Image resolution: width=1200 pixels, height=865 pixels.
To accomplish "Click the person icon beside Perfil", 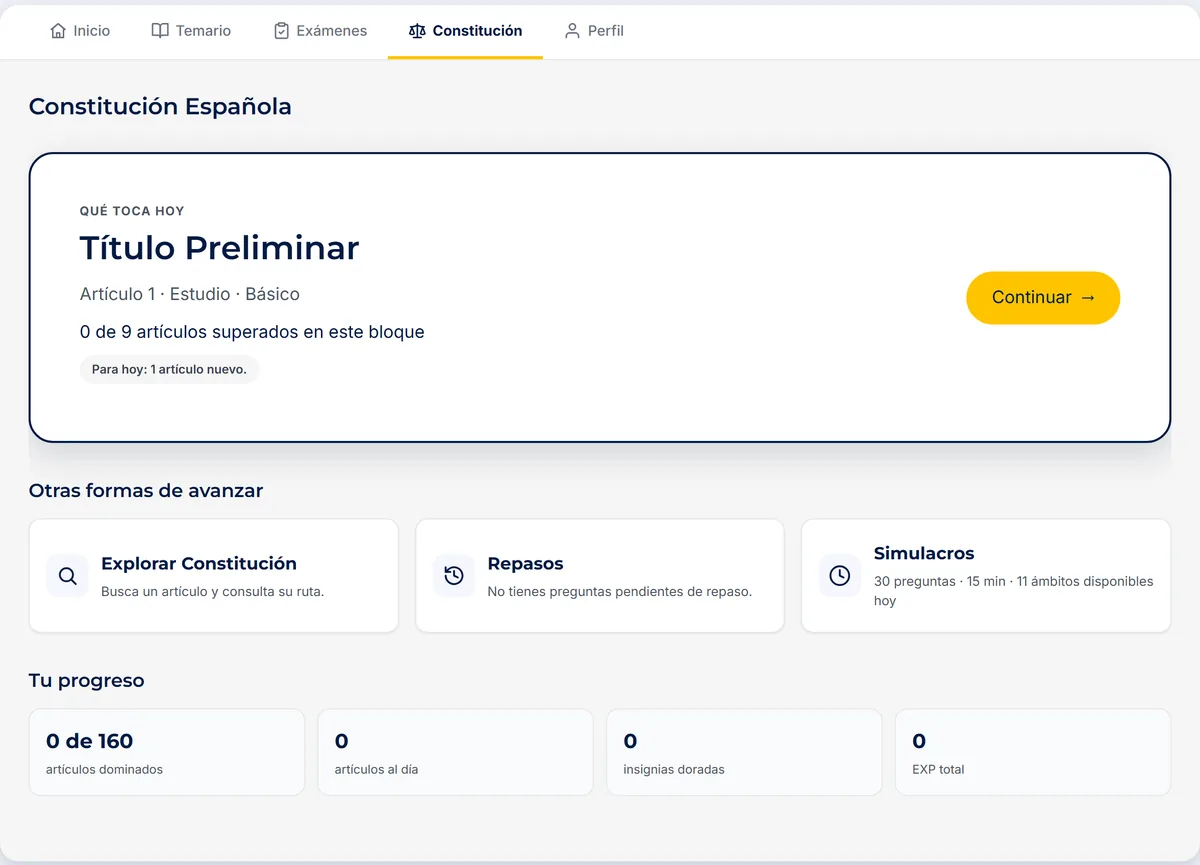I will pyautogui.click(x=572, y=31).
